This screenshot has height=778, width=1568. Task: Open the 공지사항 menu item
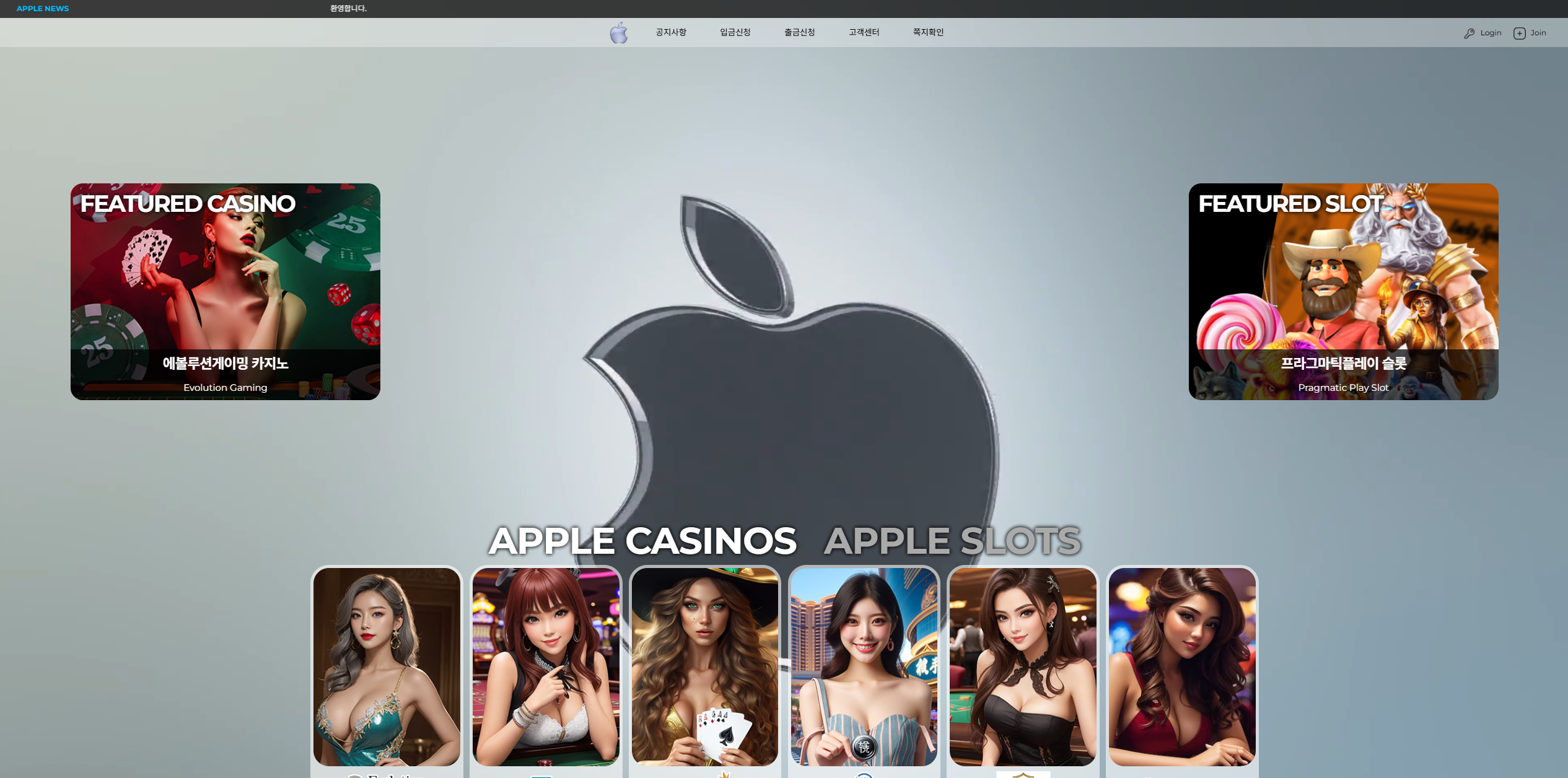coord(671,32)
